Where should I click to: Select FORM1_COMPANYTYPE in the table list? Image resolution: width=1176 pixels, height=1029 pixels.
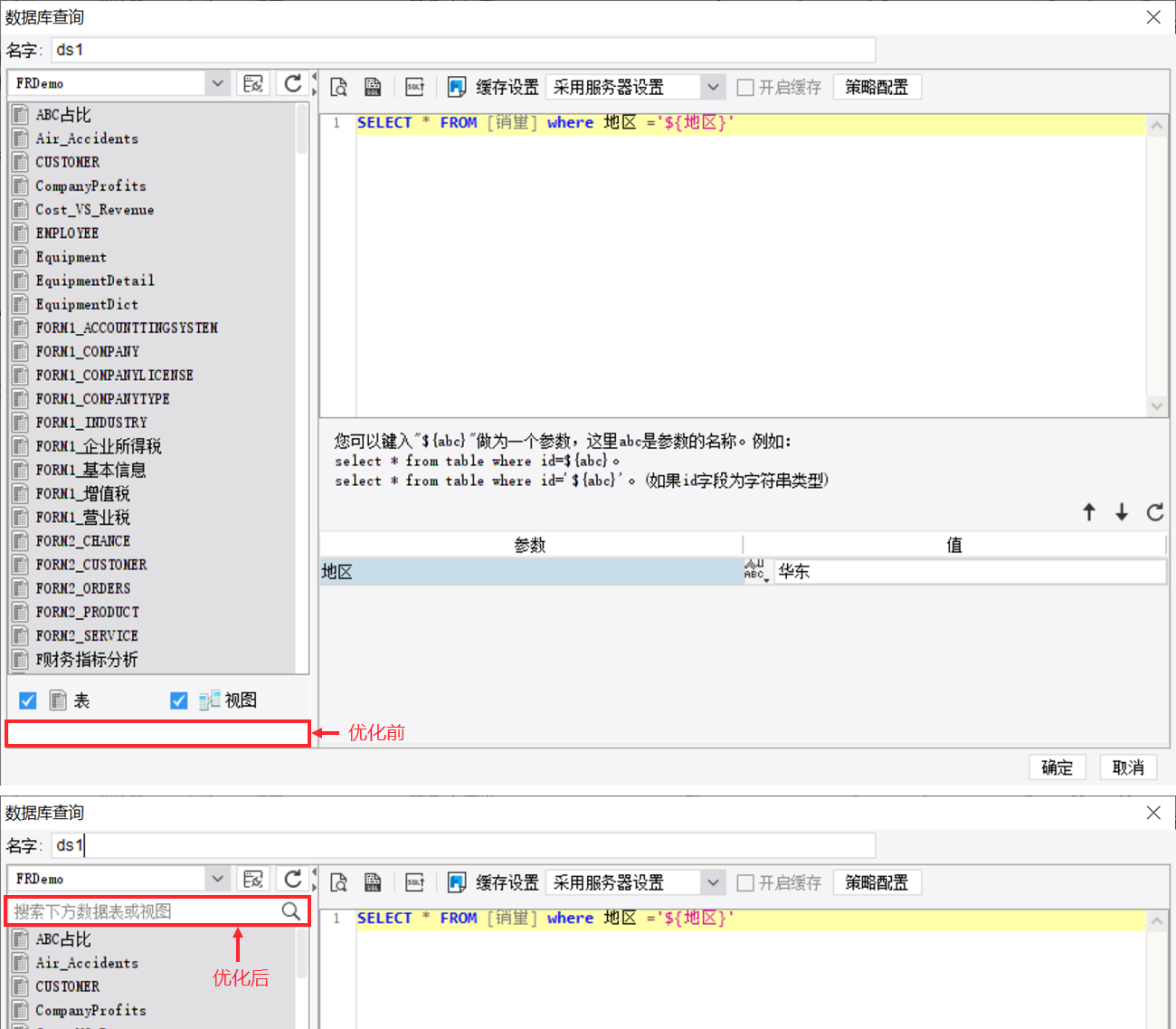(102, 399)
